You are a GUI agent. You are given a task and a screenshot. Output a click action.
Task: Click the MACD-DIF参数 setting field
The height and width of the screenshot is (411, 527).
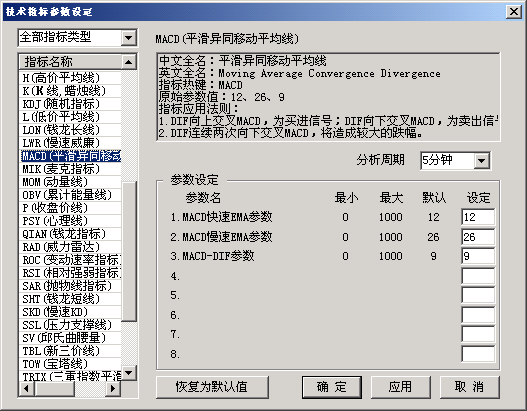pos(478,256)
